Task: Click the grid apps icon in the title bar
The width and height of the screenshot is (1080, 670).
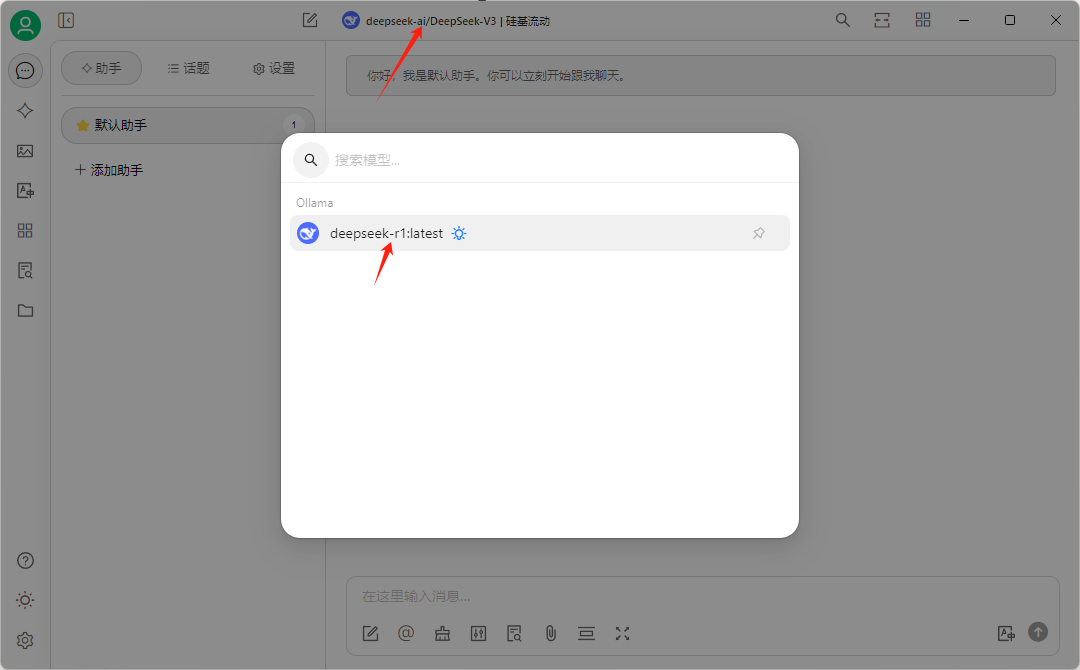Action: tap(923, 20)
